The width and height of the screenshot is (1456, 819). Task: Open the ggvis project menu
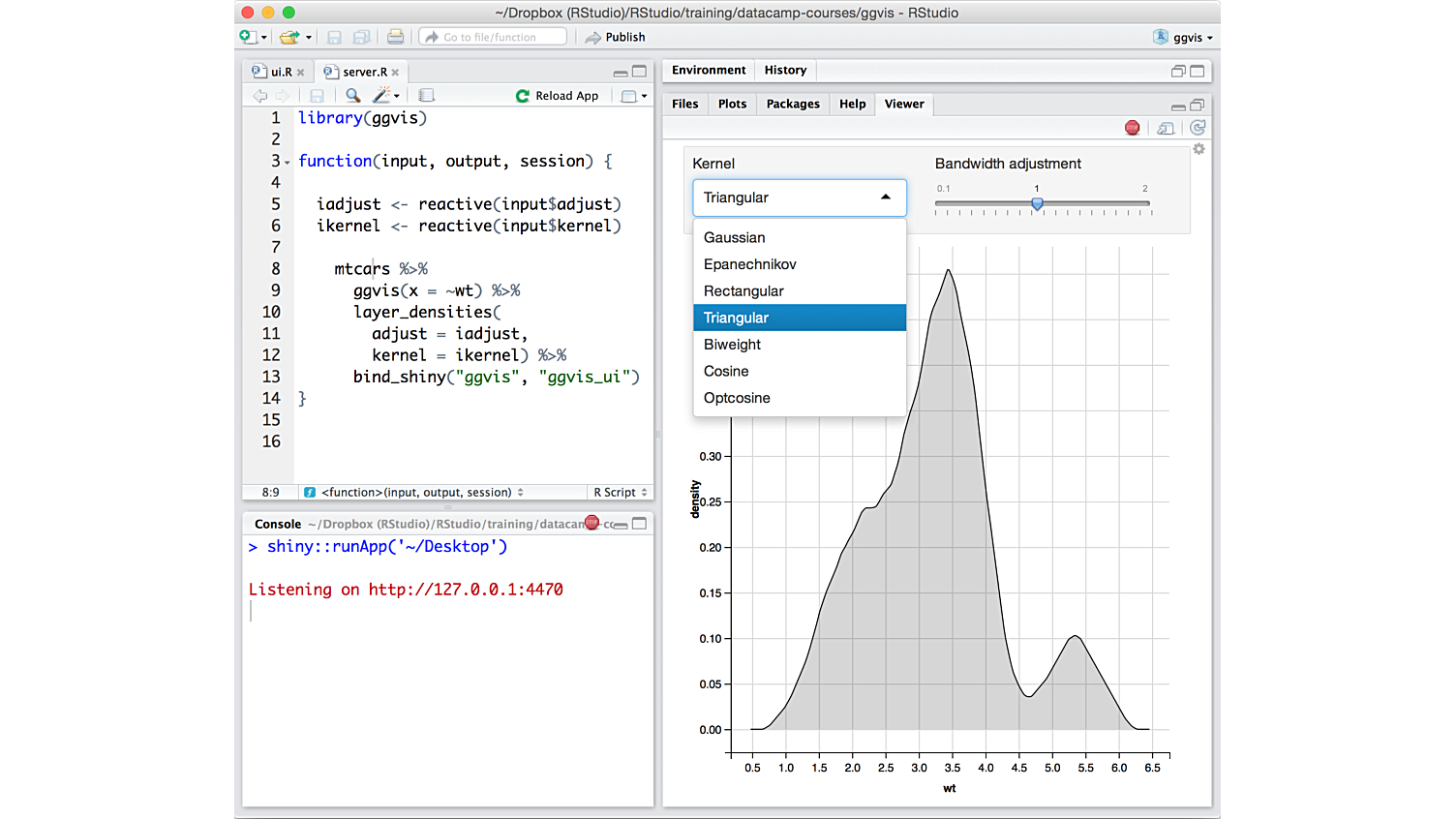coord(1185,37)
